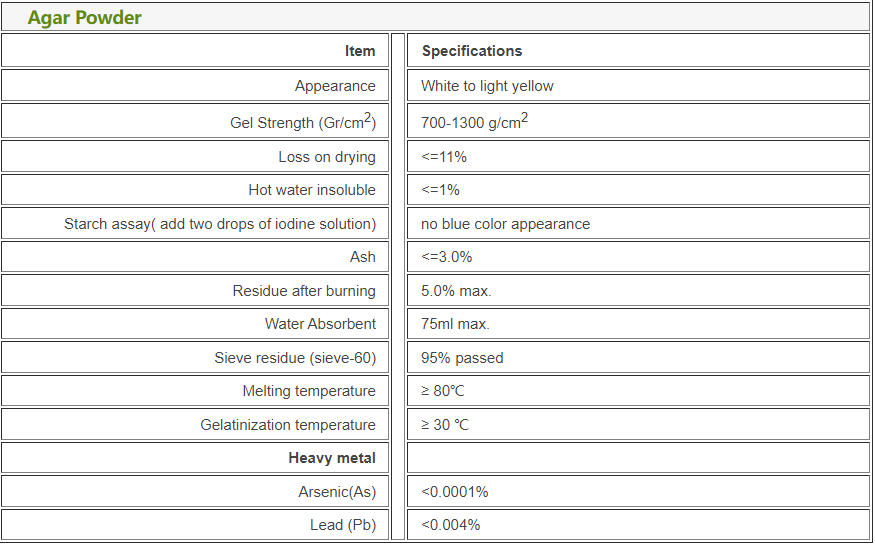Select the 'Item' column header
875x546 pixels.
pyautogui.click(x=360, y=51)
